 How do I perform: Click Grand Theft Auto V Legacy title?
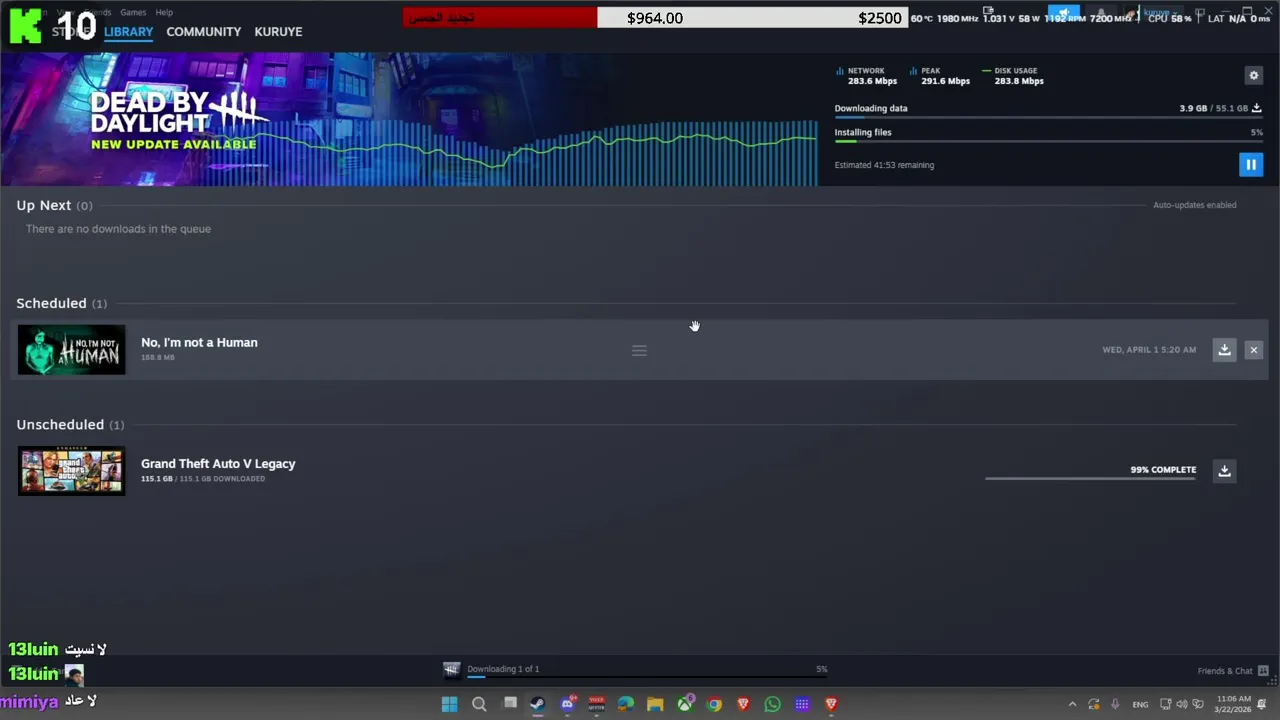(218, 463)
